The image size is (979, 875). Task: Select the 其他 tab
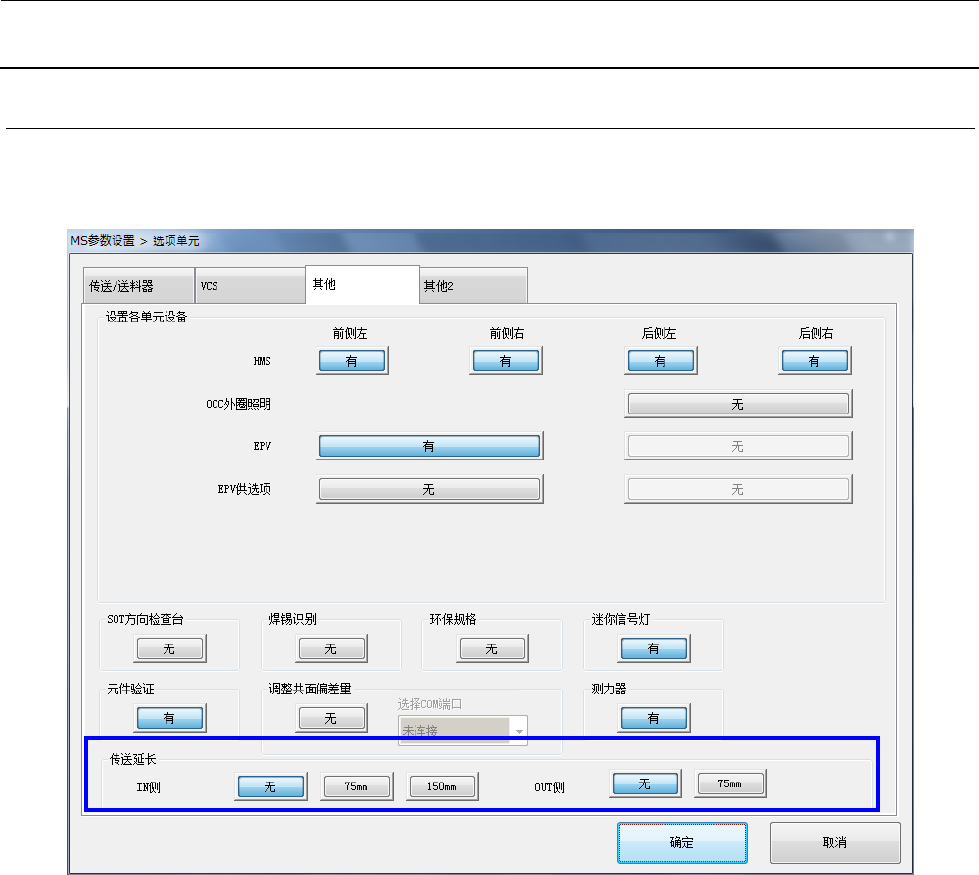(362, 285)
